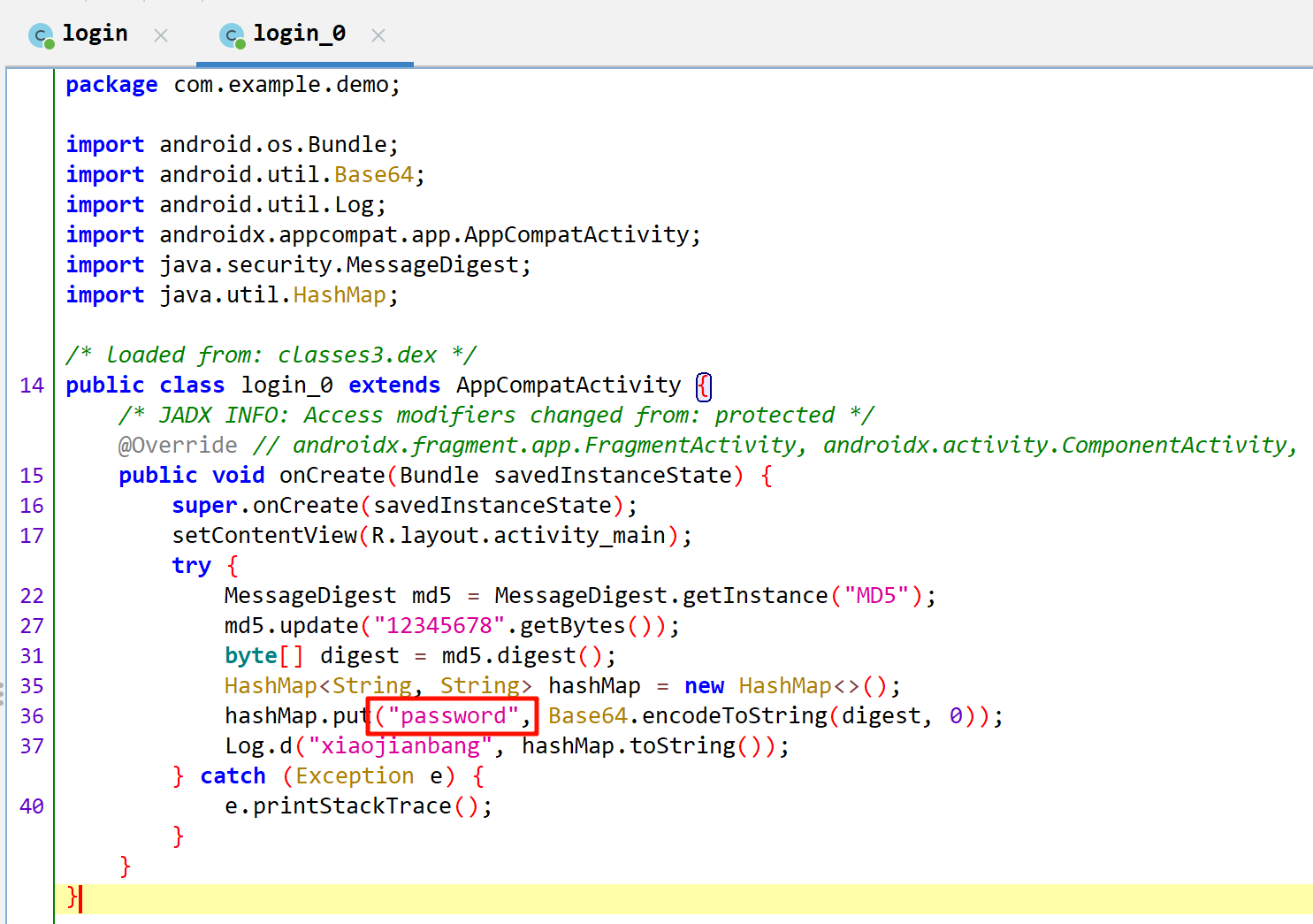The width and height of the screenshot is (1313, 924).
Task: Click line number 36 in the gutter
Action: [32, 716]
